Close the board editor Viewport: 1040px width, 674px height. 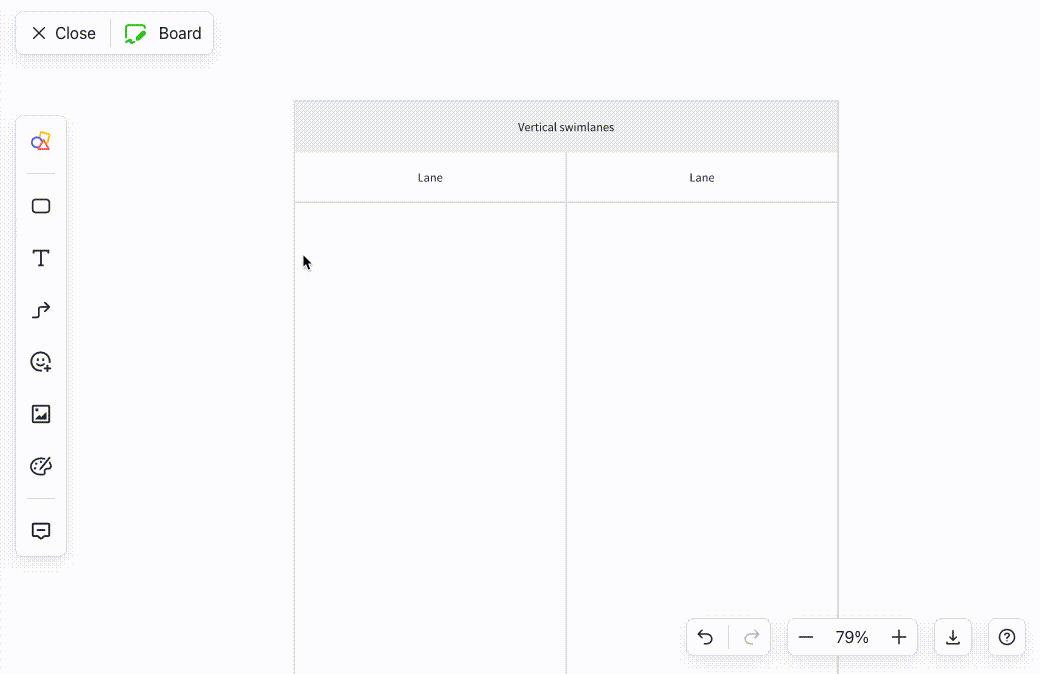pyautogui.click(x=62, y=33)
